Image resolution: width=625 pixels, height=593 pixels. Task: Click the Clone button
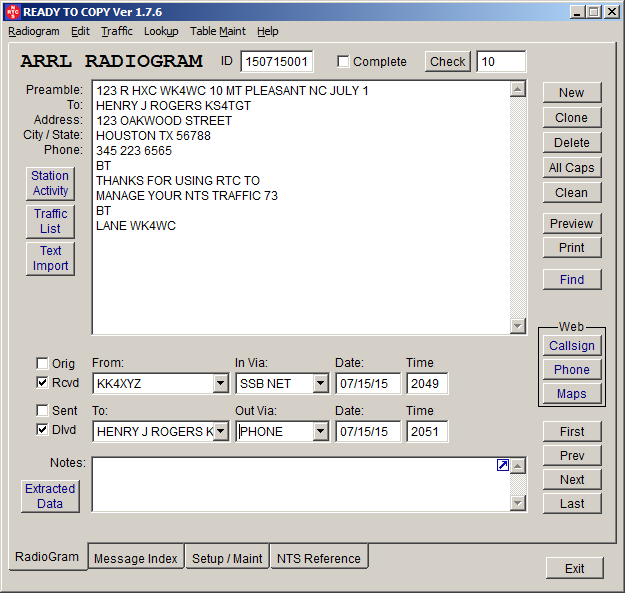point(572,118)
